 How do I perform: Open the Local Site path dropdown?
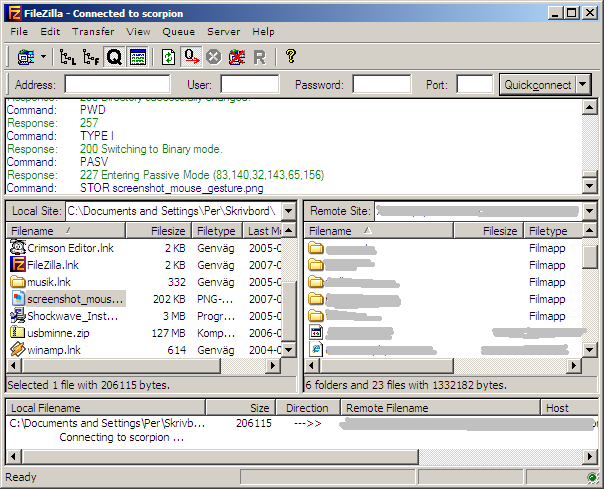[288, 211]
